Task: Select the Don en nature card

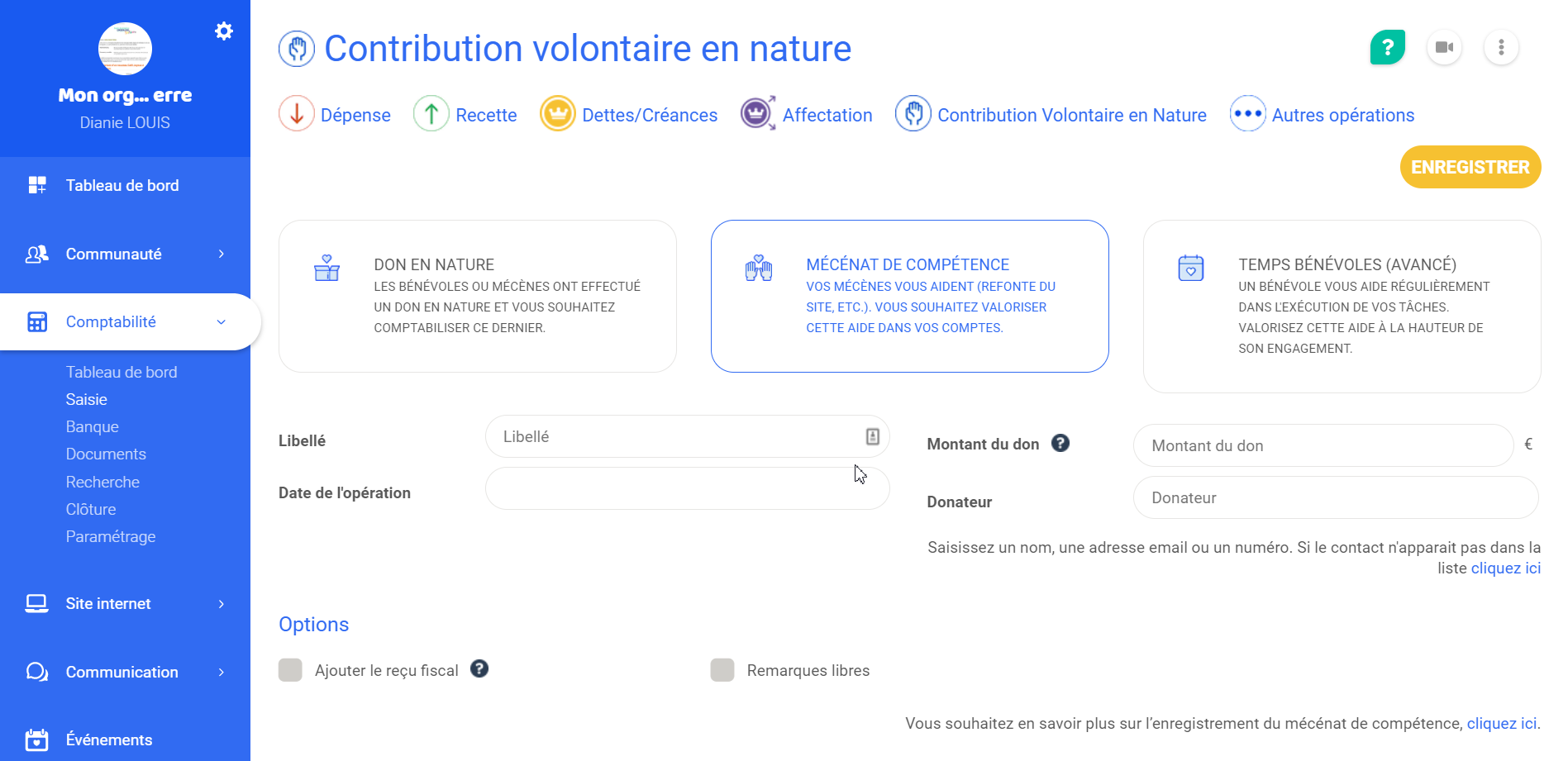Action: 477,296
